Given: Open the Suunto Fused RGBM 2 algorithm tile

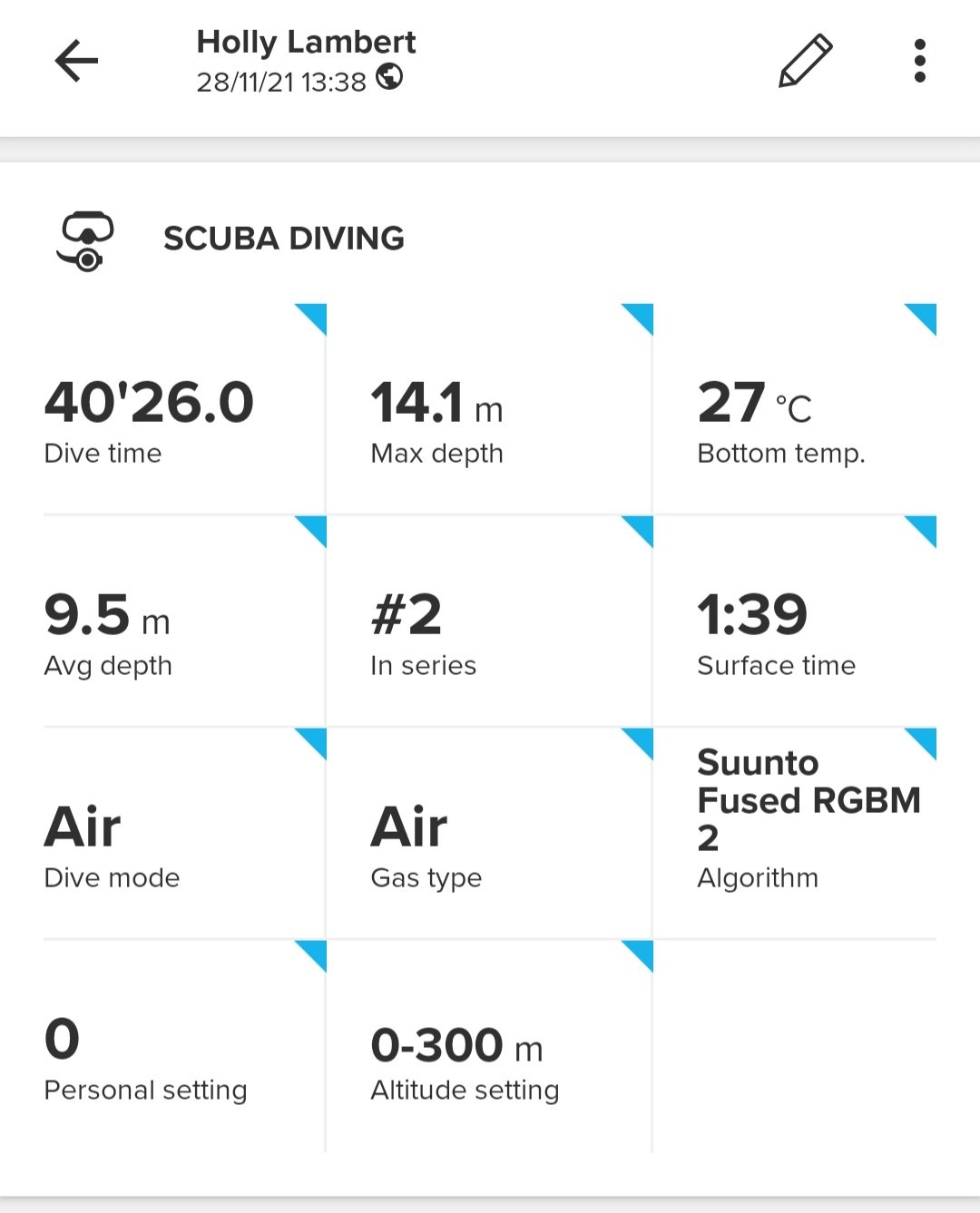Looking at the screenshot, I should [x=808, y=800].
